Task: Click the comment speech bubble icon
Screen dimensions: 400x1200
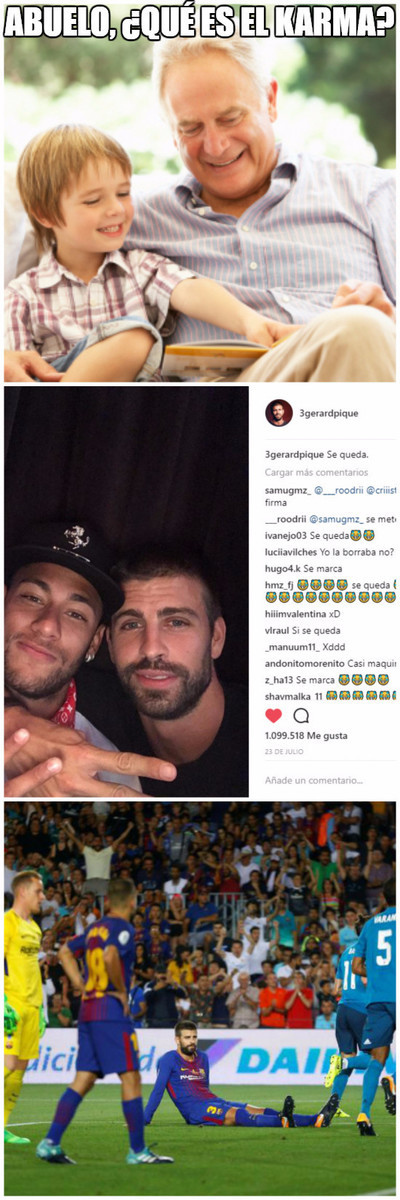Action: point(300,715)
